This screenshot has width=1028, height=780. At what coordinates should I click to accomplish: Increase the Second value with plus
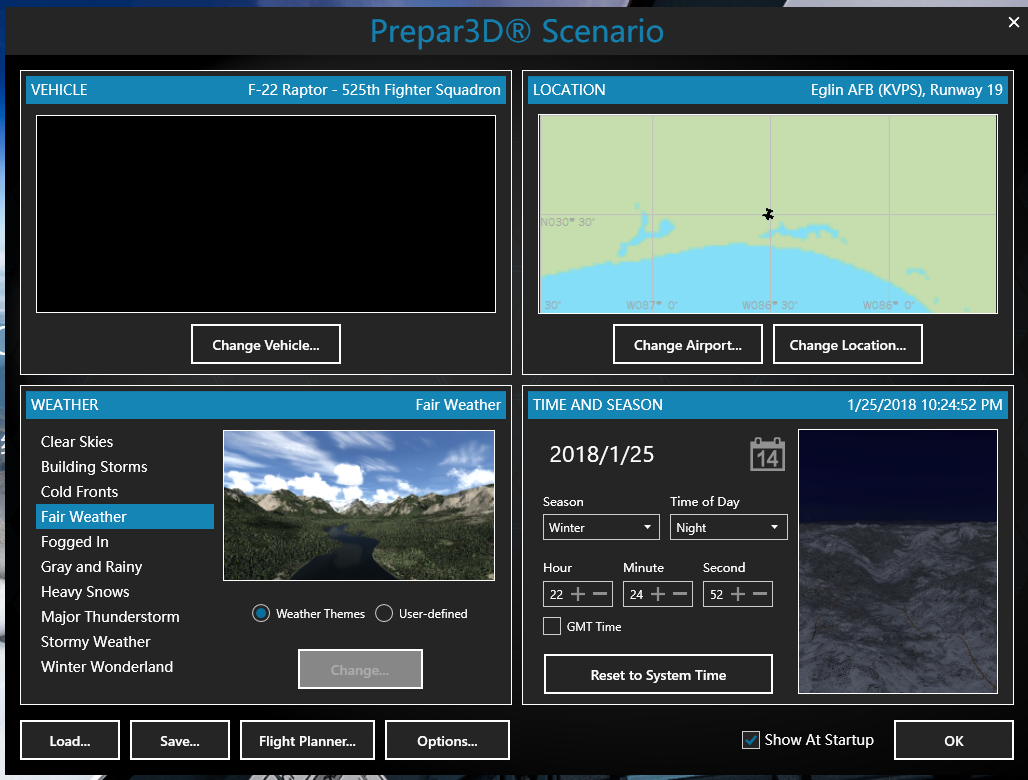(738, 594)
